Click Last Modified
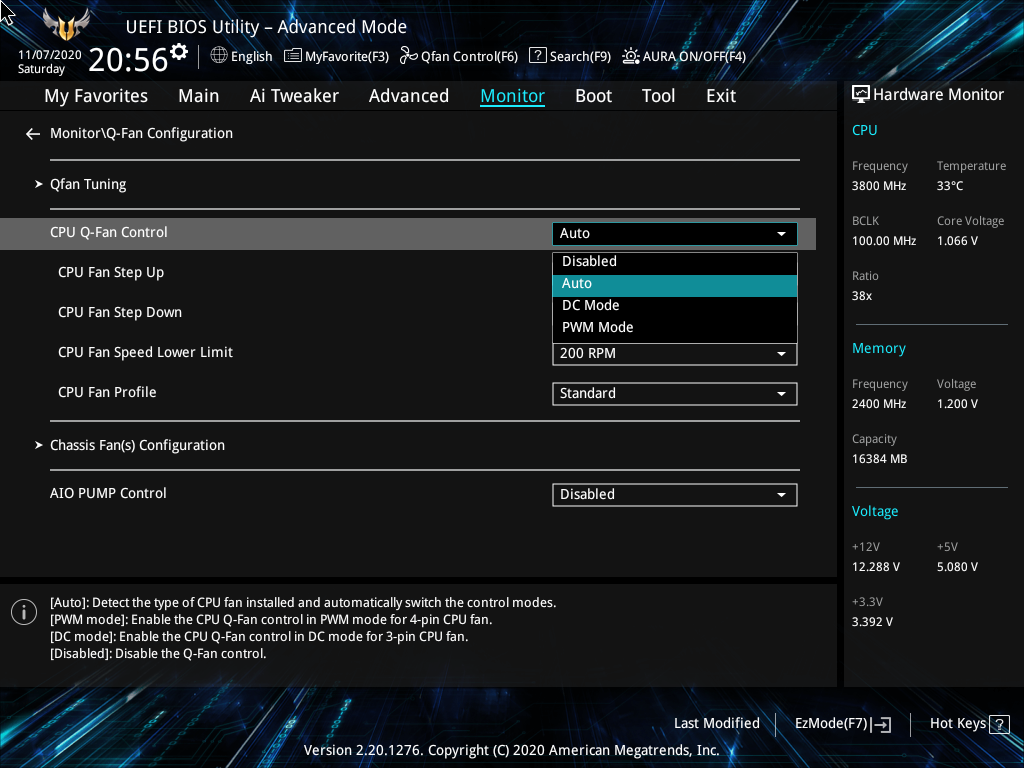The image size is (1024, 768). [716, 724]
